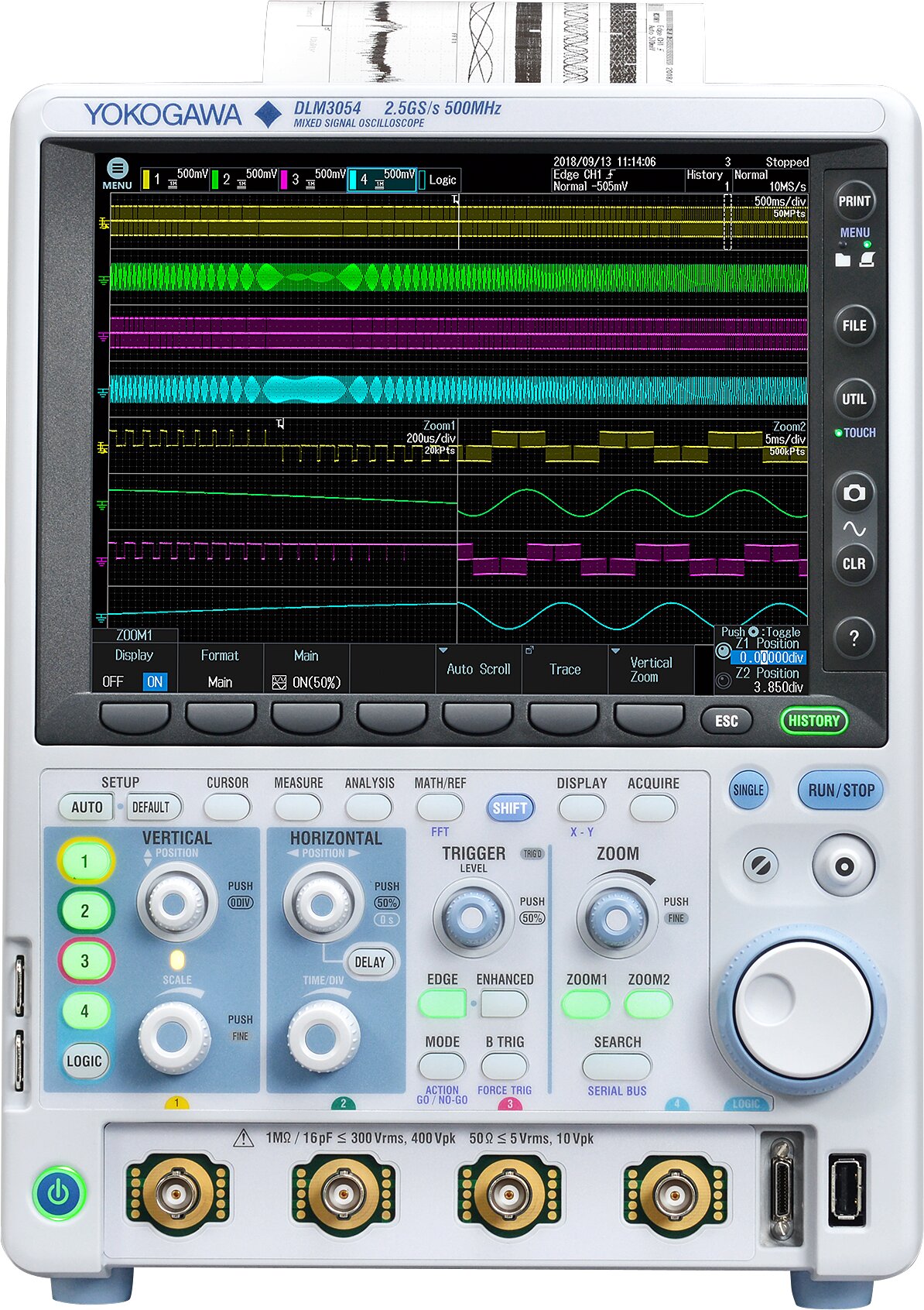Click the magenta channel 3 color indicator on screen
The width and height of the screenshot is (924, 1310).
[284, 180]
